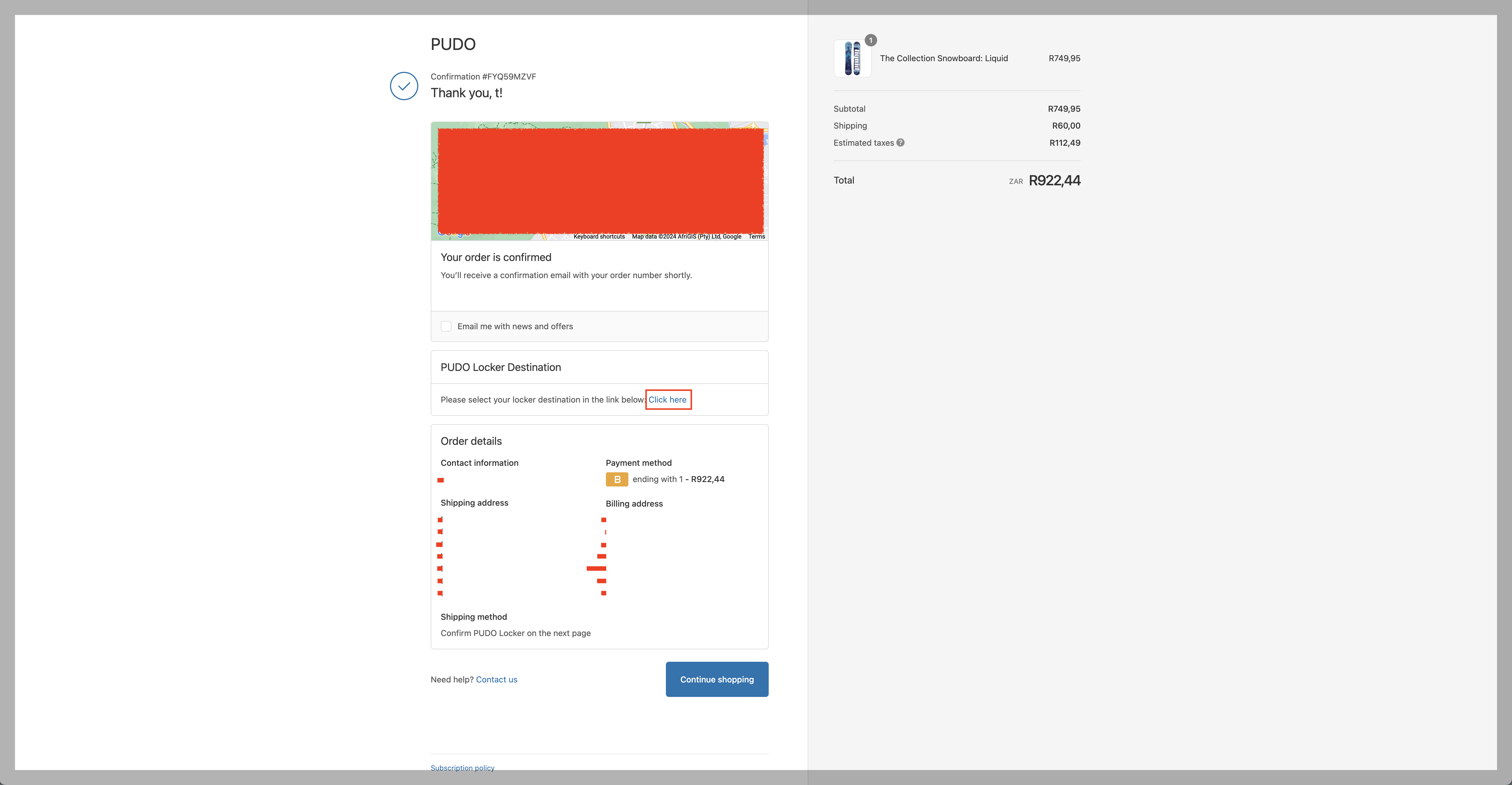This screenshot has height=785, width=1512.
Task: Click 'Your order is confirmed' heading
Action: click(496, 257)
